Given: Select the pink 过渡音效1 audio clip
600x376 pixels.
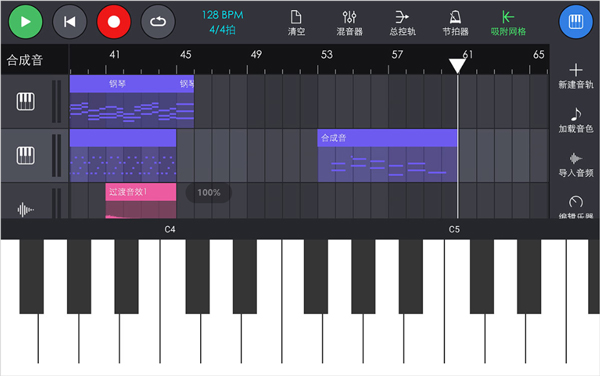Looking at the screenshot, I should pyautogui.click(x=141, y=201).
